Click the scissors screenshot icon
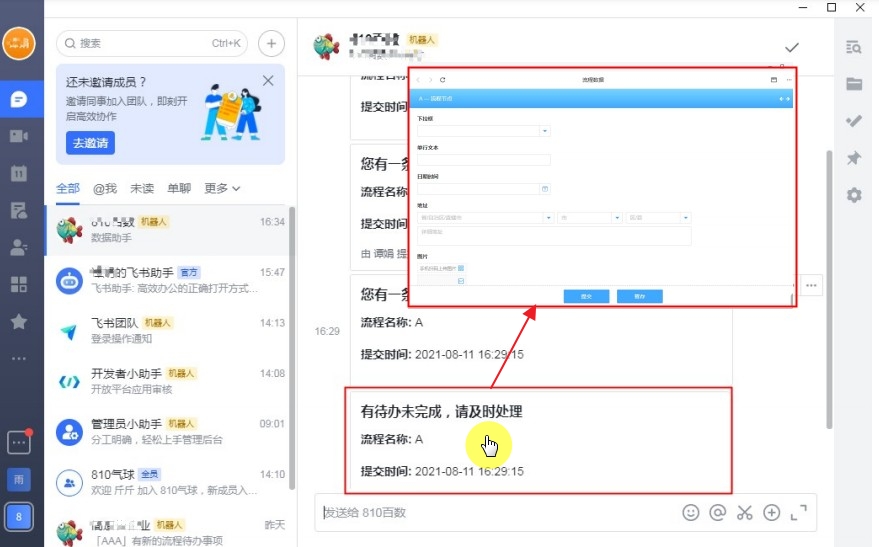The width and height of the screenshot is (879, 547). click(744, 512)
